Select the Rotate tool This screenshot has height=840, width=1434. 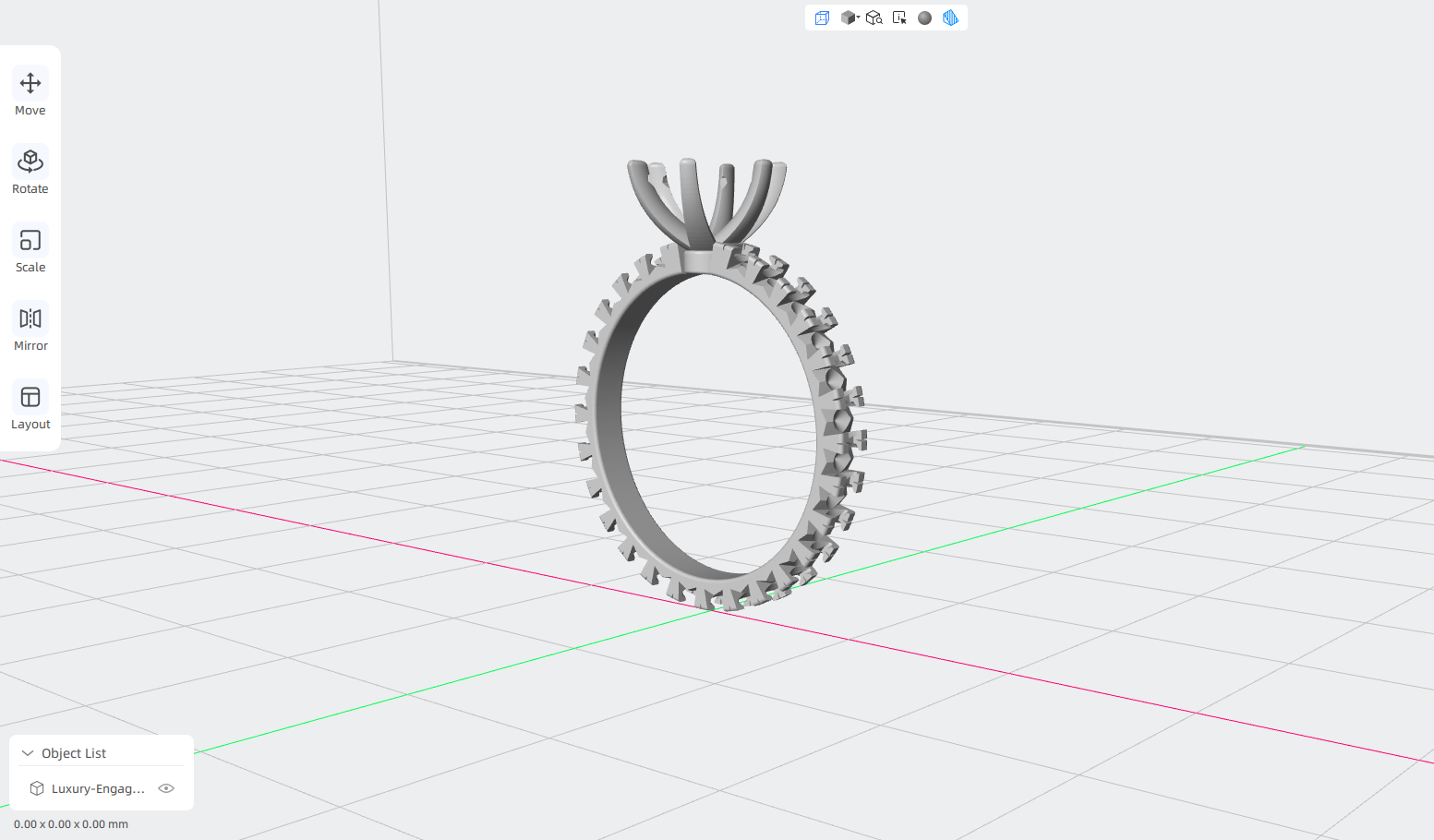pyautogui.click(x=30, y=171)
